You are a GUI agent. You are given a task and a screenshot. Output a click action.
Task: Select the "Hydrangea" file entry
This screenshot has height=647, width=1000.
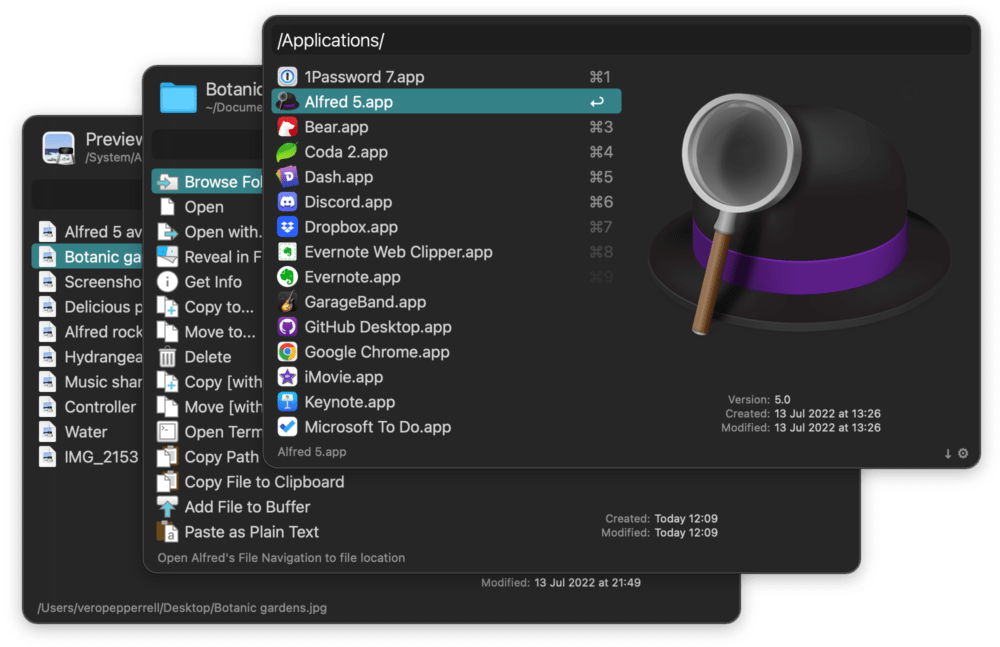[87, 357]
